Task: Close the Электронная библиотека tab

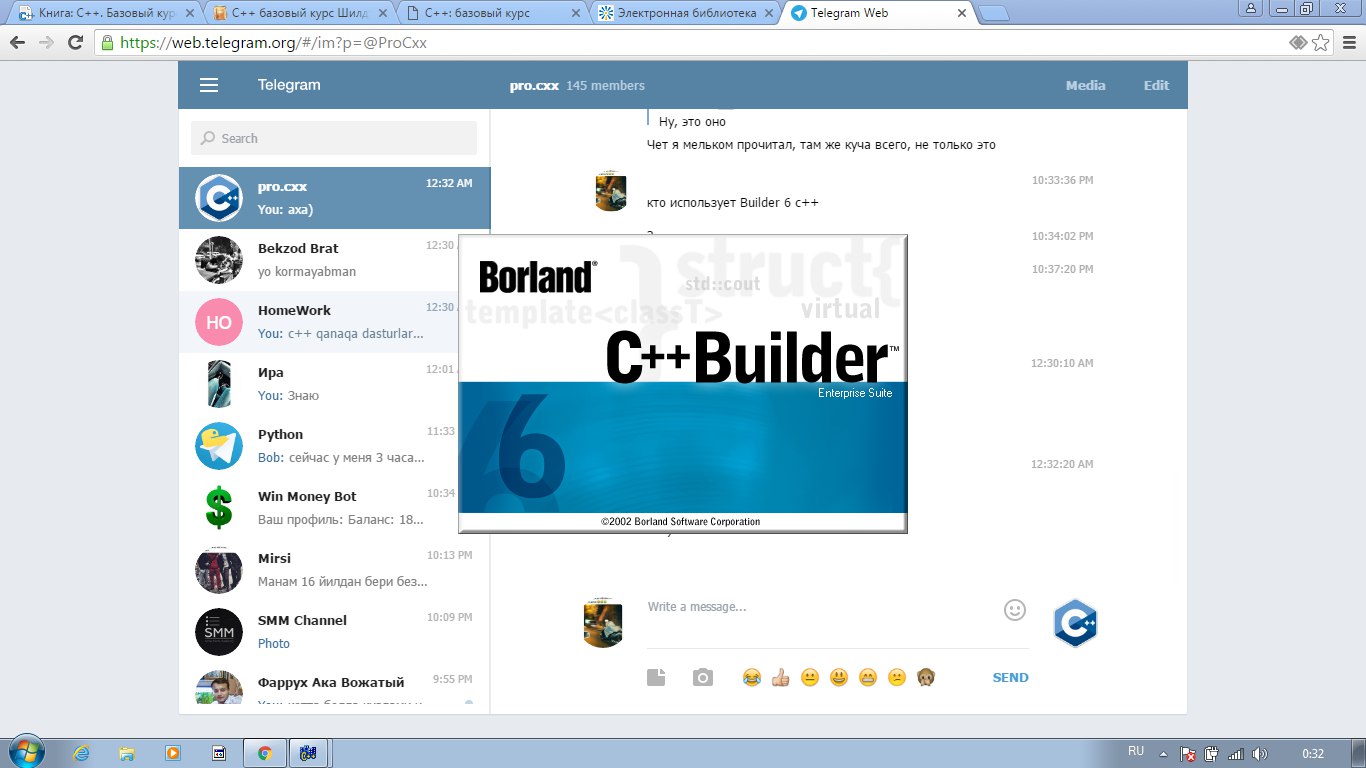Action: (x=767, y=14)
